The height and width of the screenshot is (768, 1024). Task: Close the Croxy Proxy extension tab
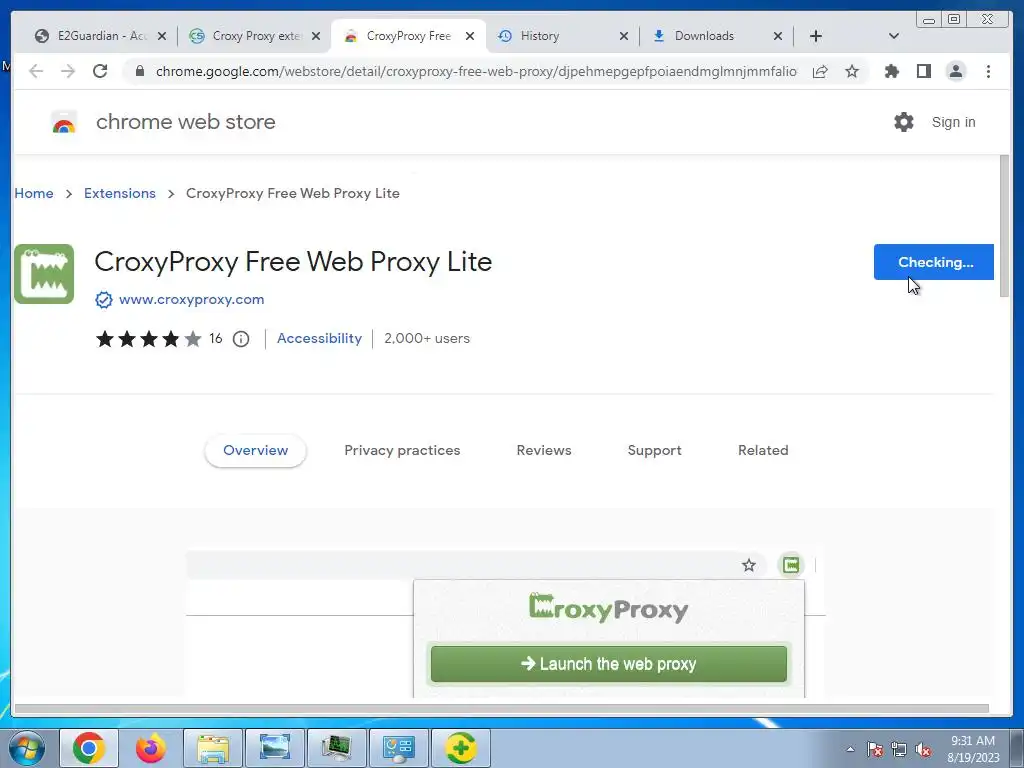(x=316, y=36)
